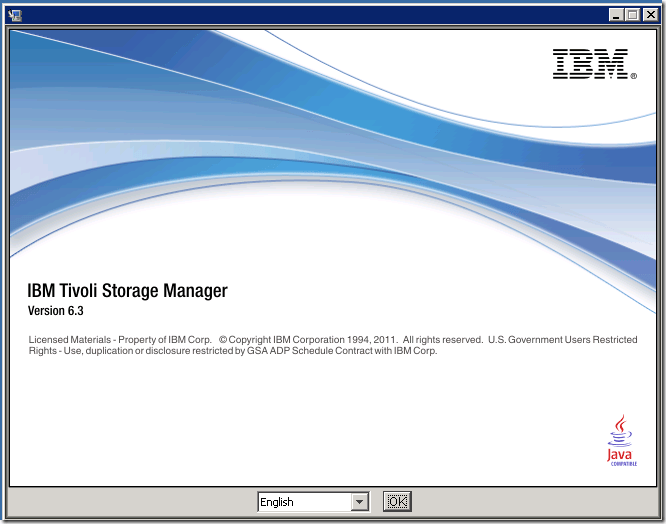Click the Licensed Materials copyright line

120,340
